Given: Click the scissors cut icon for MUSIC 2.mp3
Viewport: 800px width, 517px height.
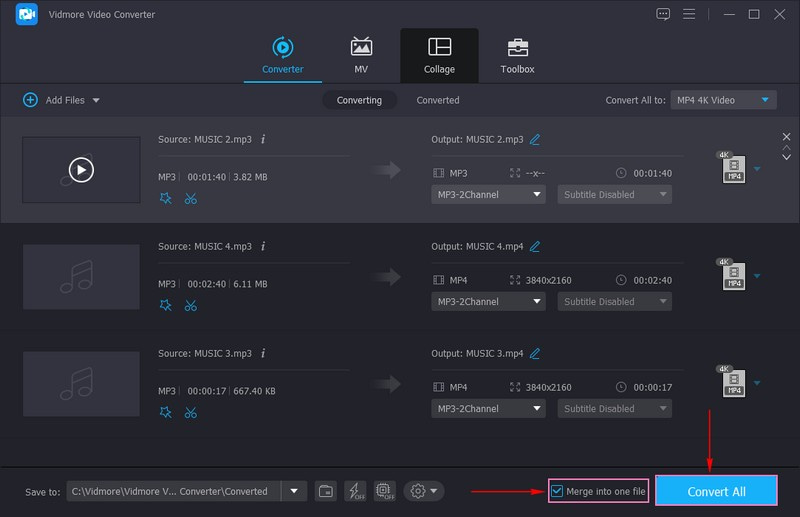Looking at the screenshot, I should pyautogui.click(x=190, y=198).
